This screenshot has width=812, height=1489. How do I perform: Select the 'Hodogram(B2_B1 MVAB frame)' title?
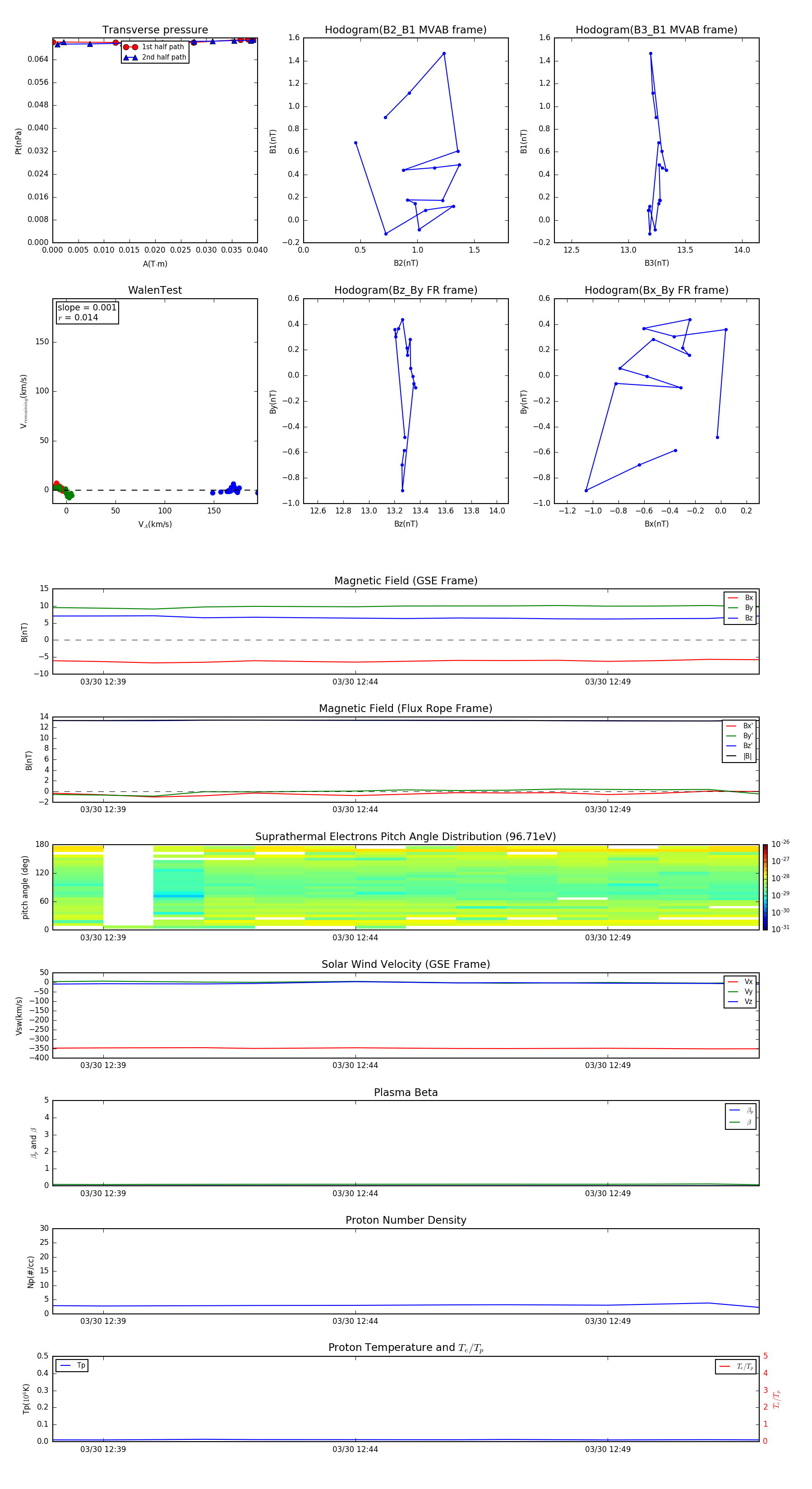(x=406, y=30)
